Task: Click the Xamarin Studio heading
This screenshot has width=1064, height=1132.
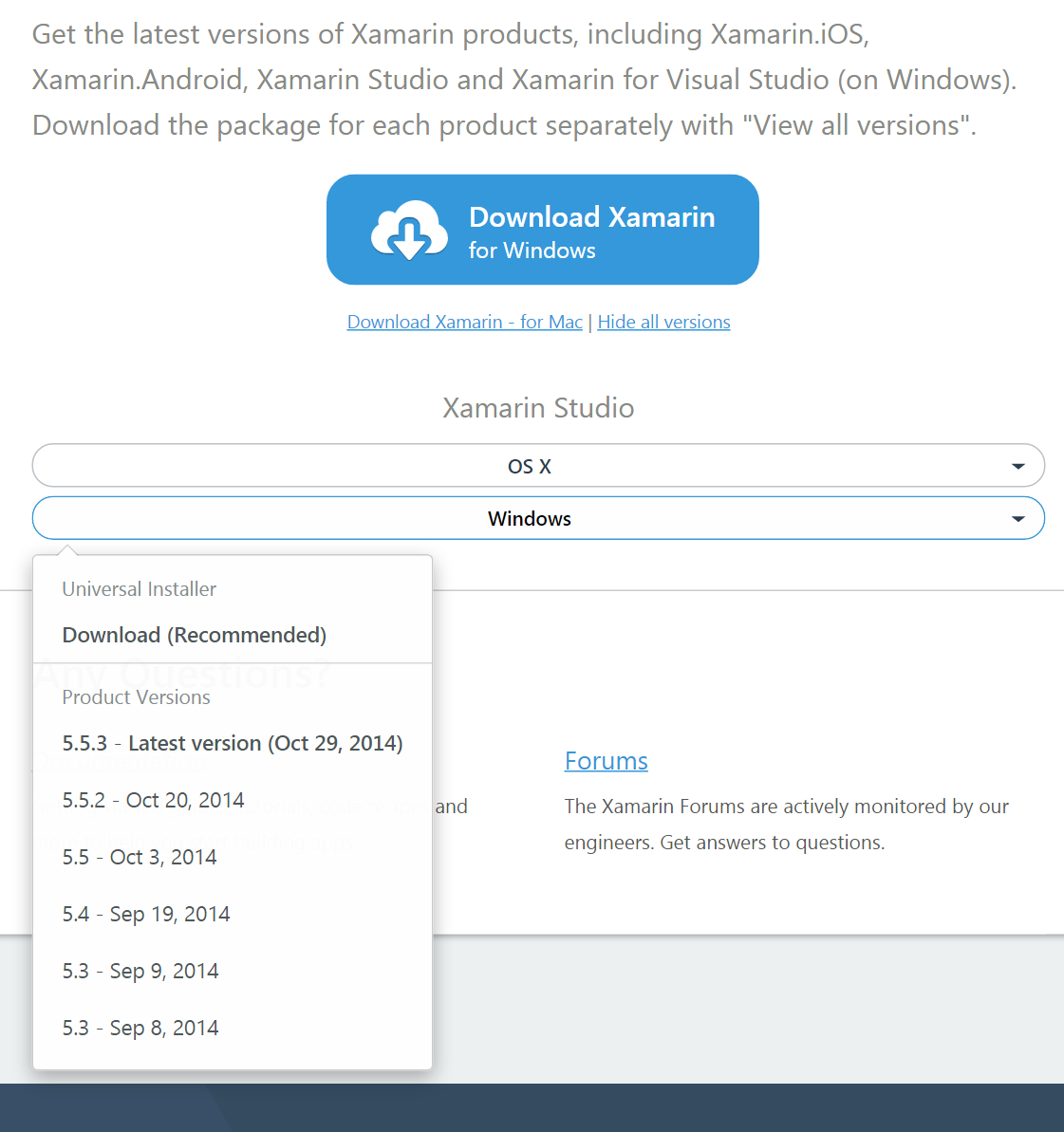Action: coord(539,408)
